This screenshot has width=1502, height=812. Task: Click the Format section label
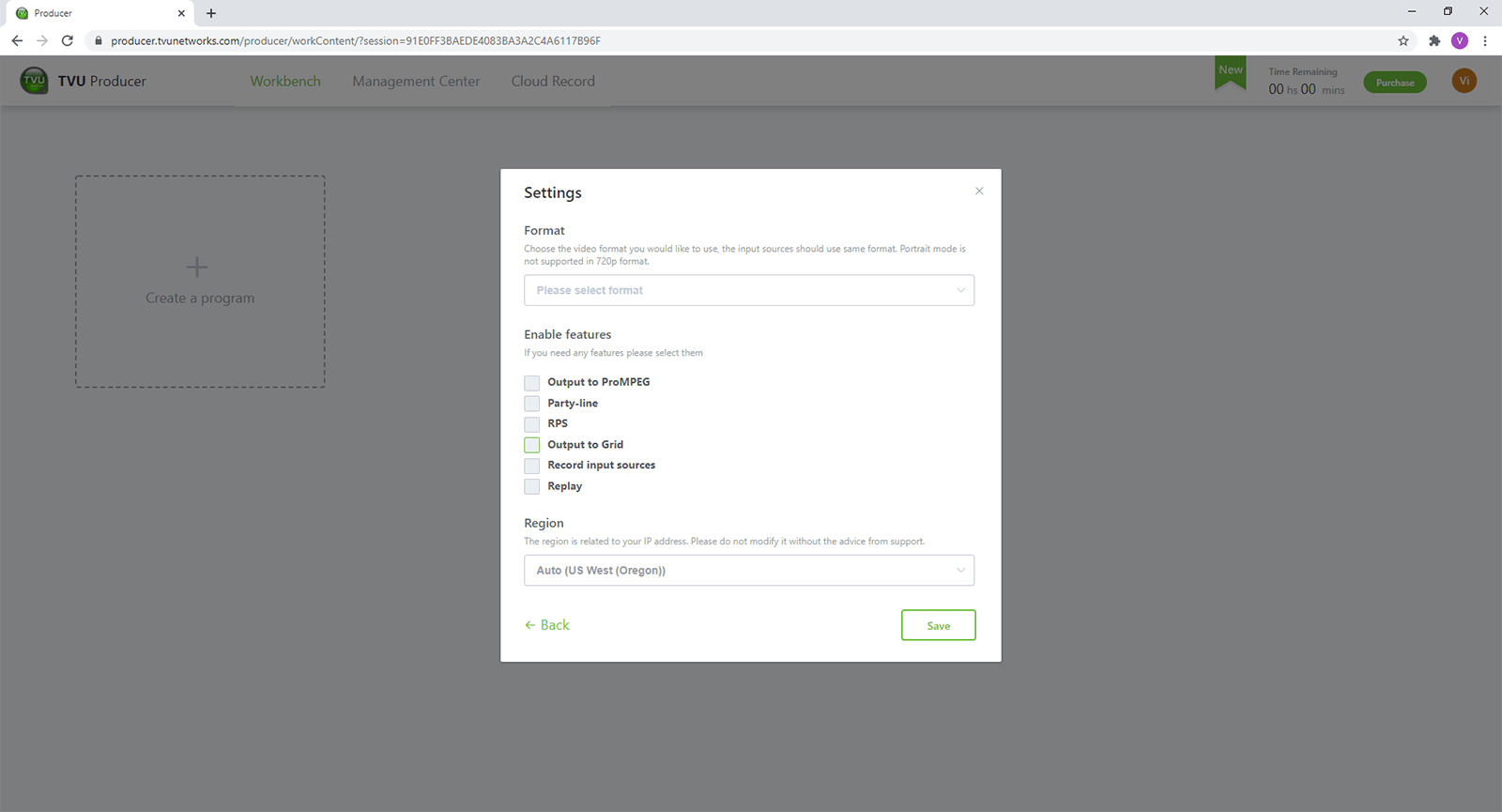point(544,230)
